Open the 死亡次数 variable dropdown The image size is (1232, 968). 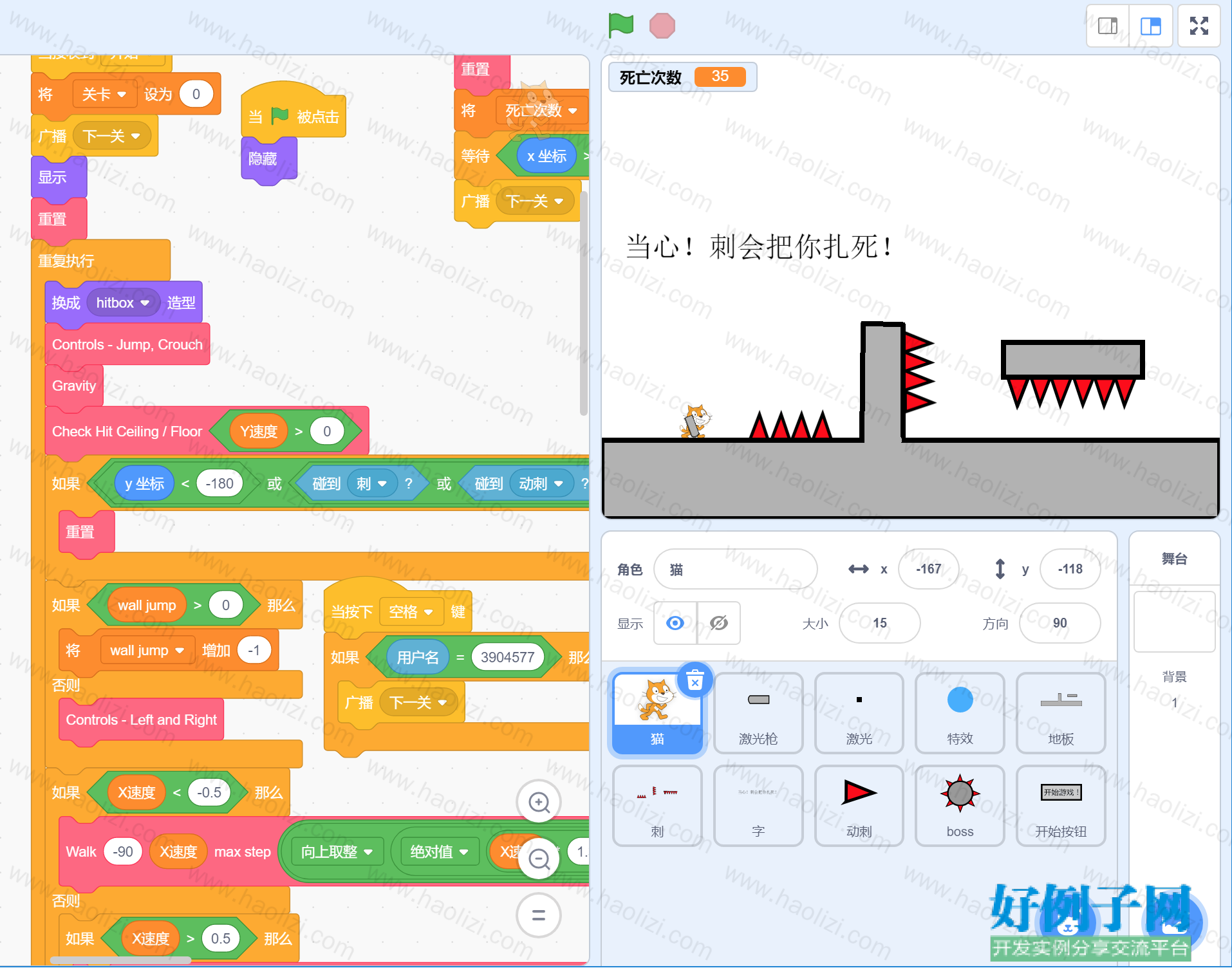pyautogui.click(x=541, y=111)
